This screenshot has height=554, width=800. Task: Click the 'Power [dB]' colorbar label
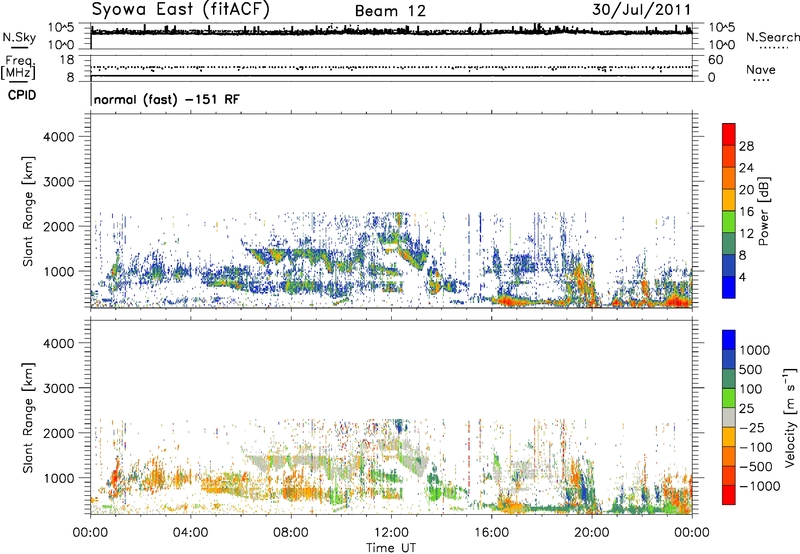click(x=763, y=212)
